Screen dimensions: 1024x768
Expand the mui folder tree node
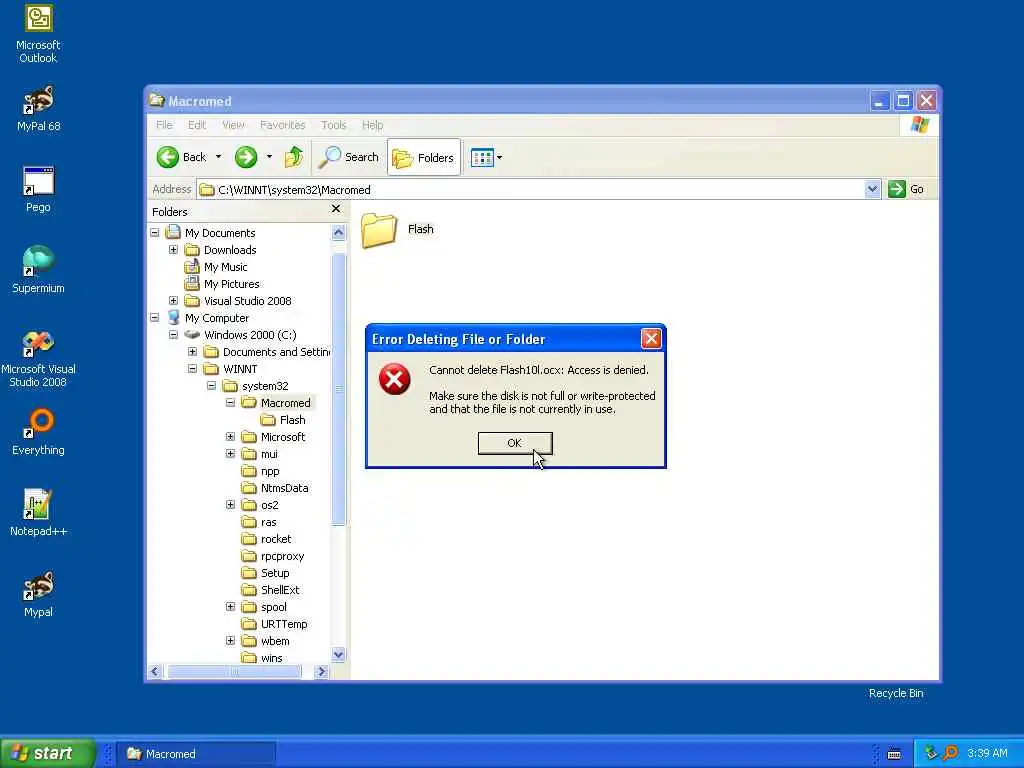click(231, 453)
